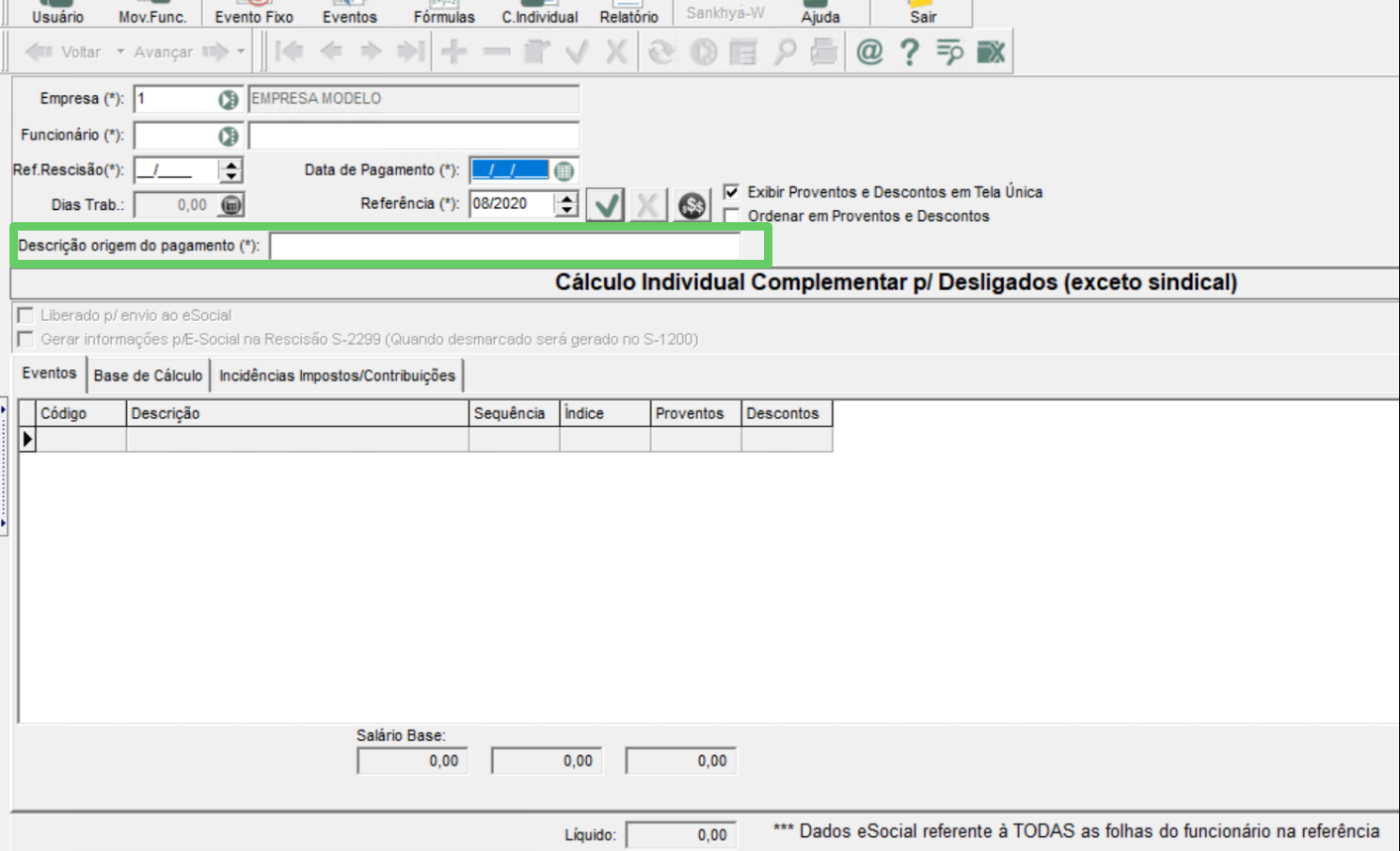Switch to the Base de Cálculo tab
1400x851 pixels.
148,376
